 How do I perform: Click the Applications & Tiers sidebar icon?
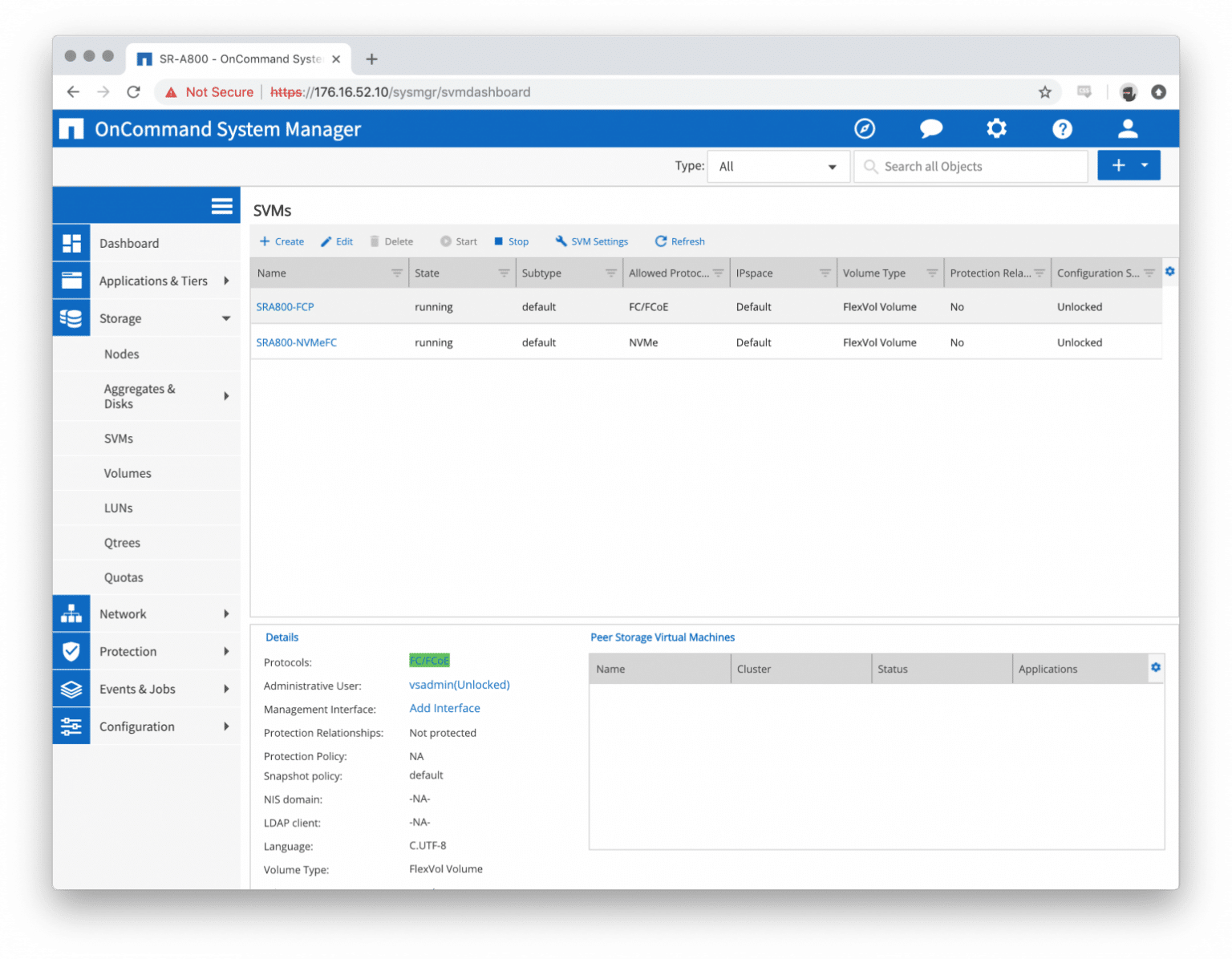(x=71, y=281)
